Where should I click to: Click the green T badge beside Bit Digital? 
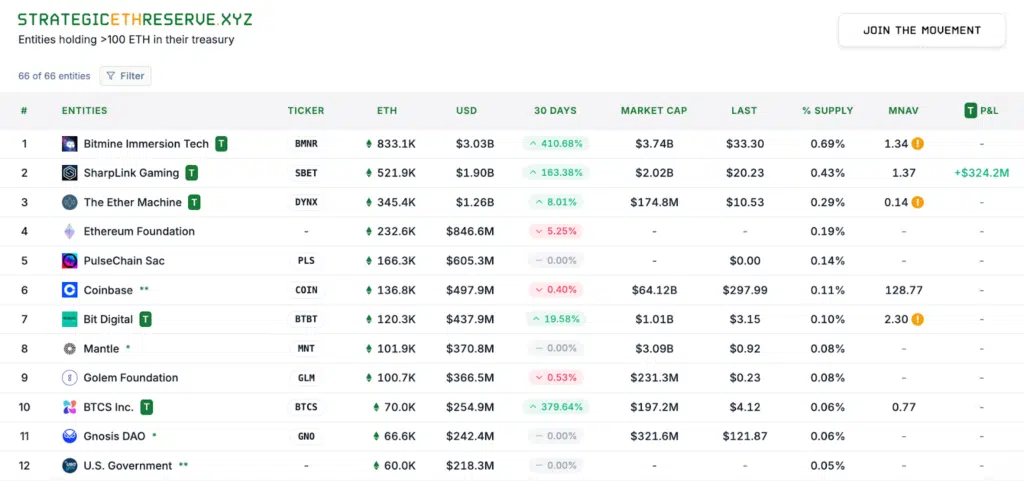click(146, 320)
